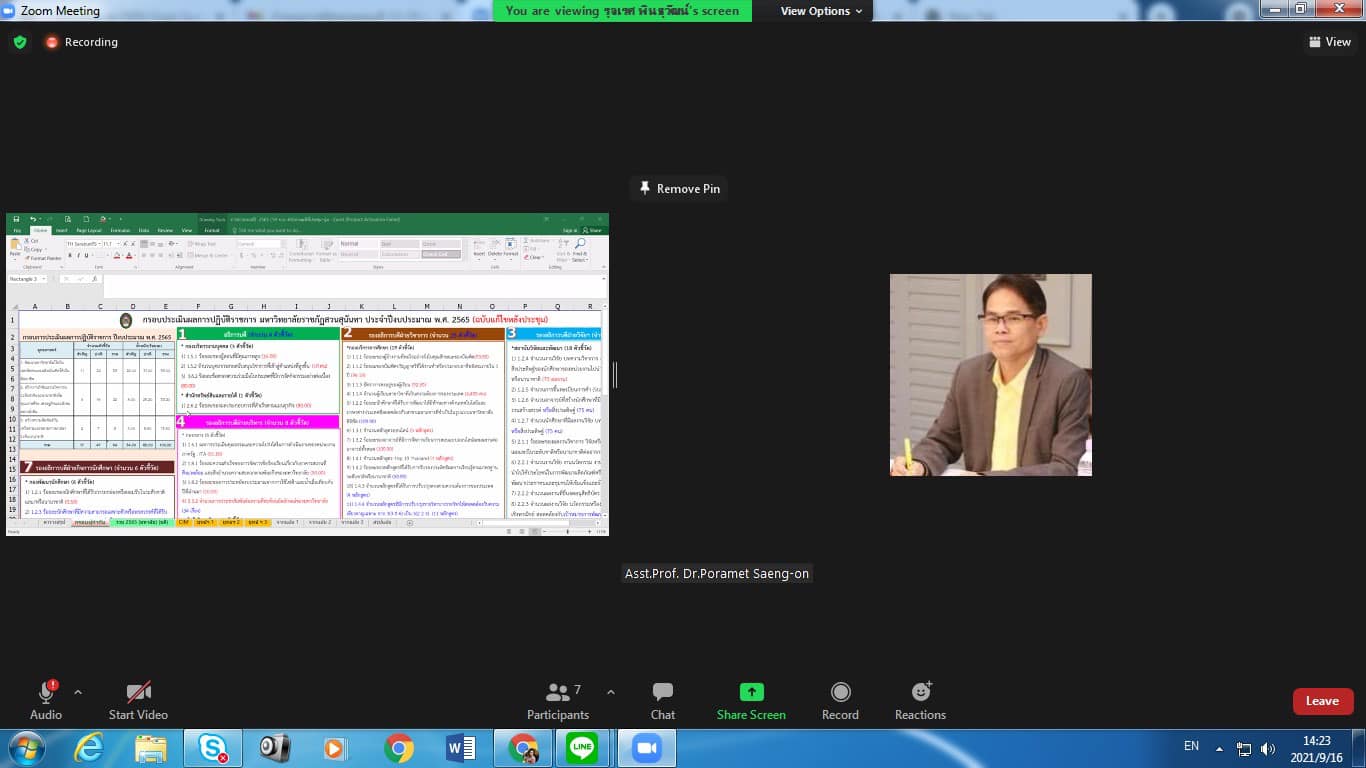
Task: Turn on camera with Start Video
Action: click(x=138, y=693)
